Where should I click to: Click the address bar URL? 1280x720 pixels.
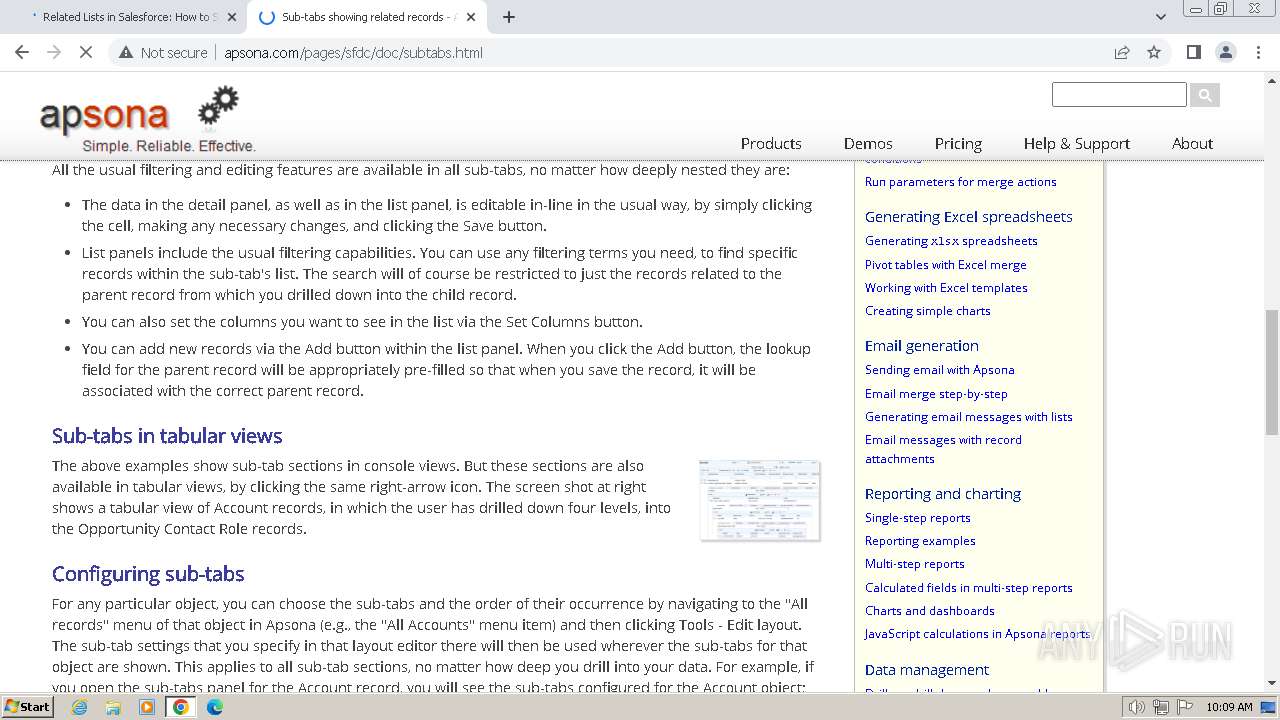(x=353, y=52)
